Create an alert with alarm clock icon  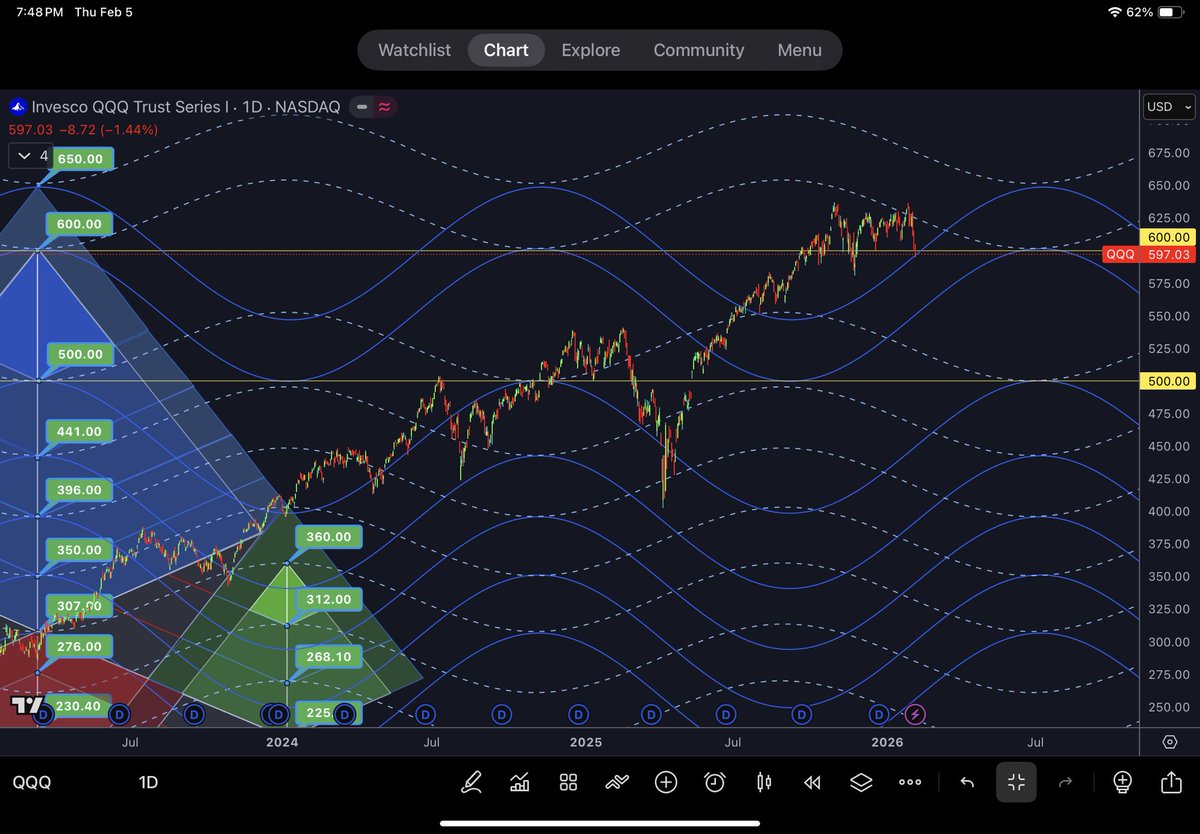pos(715,783)
